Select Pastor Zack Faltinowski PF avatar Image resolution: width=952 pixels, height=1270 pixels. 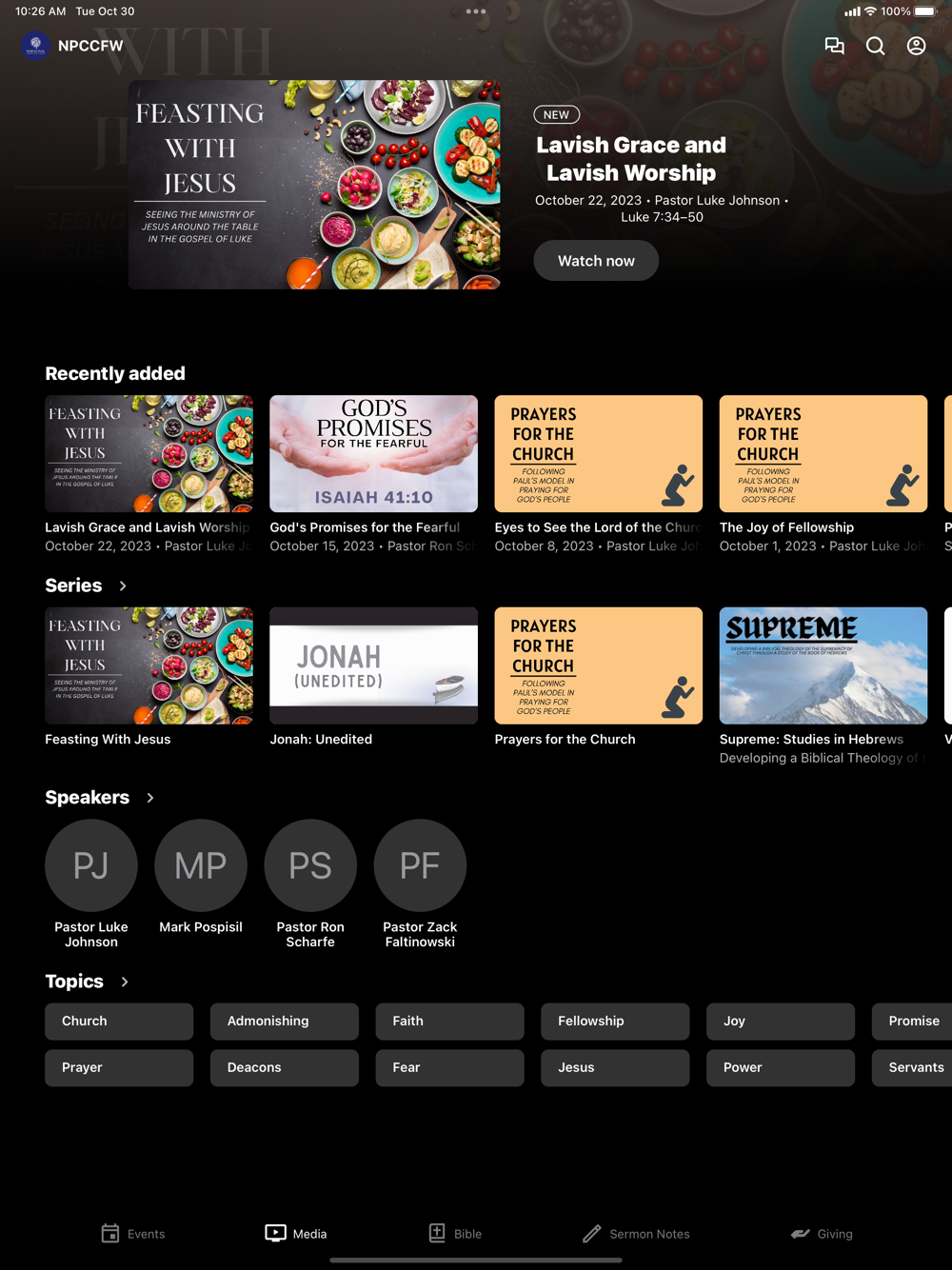click(x=420, y=865)
